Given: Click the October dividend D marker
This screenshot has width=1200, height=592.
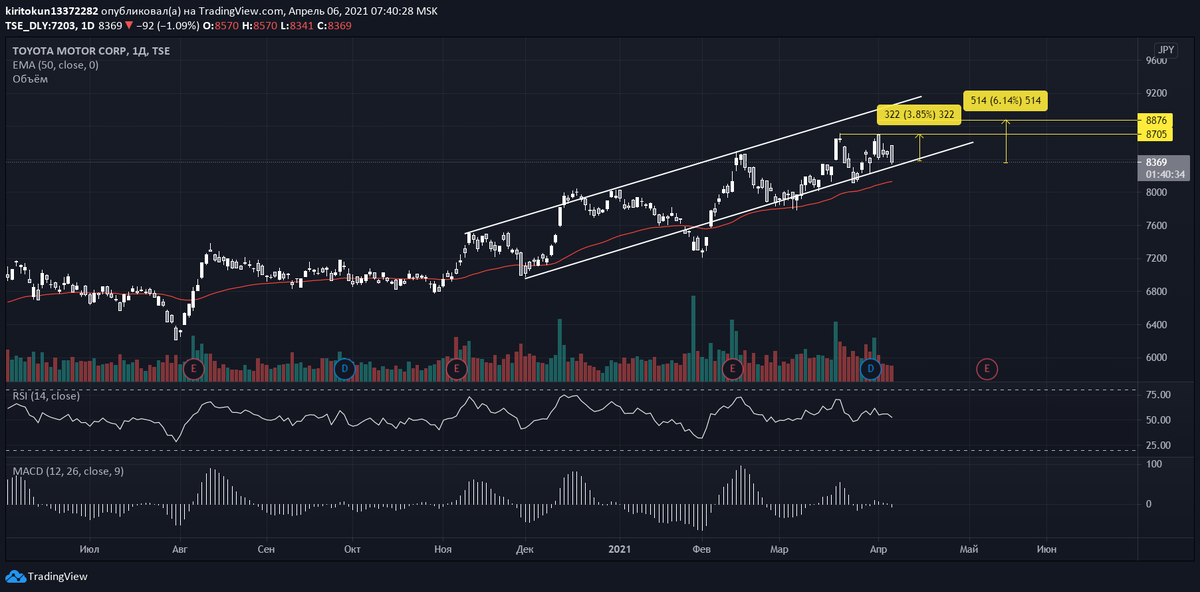Looking at the screenshot, I should [x=344, y=369].
